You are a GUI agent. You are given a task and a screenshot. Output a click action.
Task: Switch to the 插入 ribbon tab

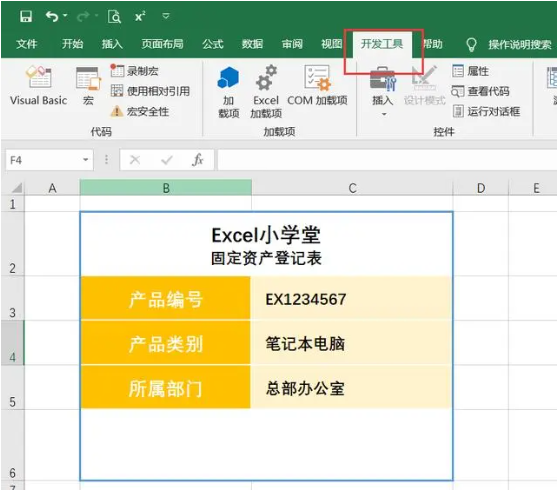pyautogui.click(x=112, y=44)
